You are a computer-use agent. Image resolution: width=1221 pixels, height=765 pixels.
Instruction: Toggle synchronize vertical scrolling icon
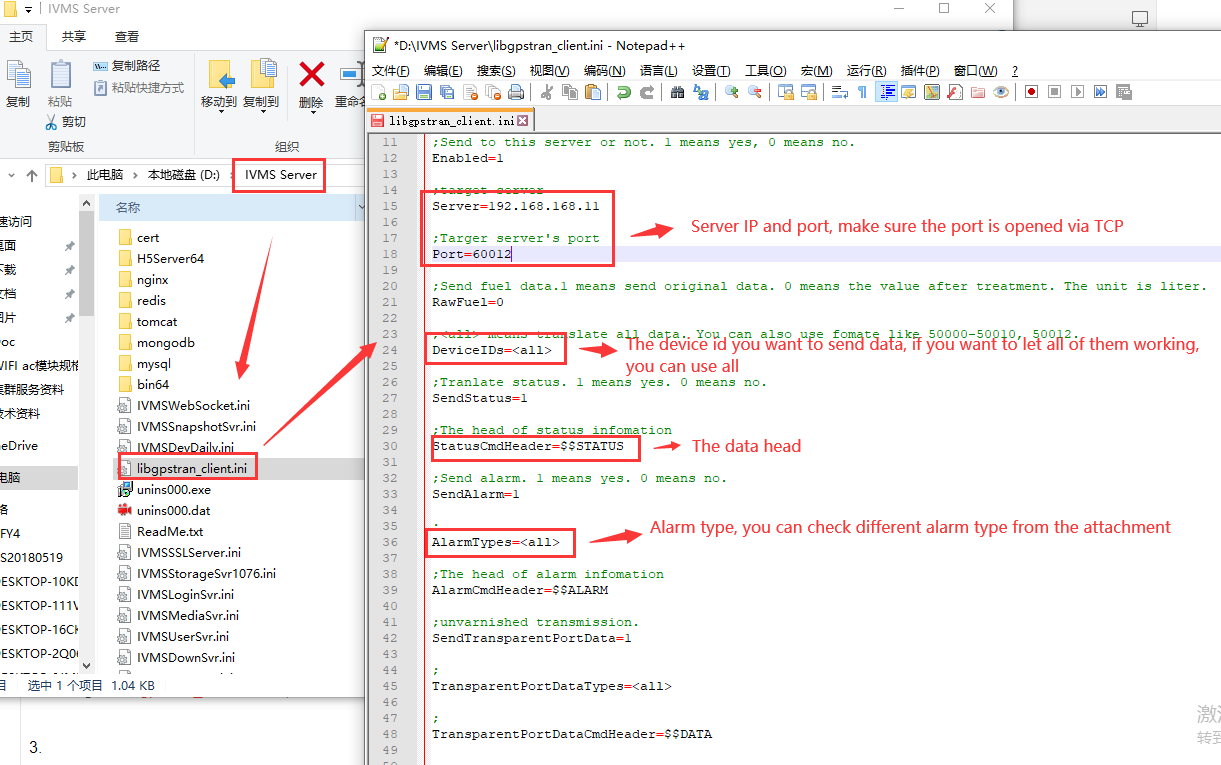(785, 92)
